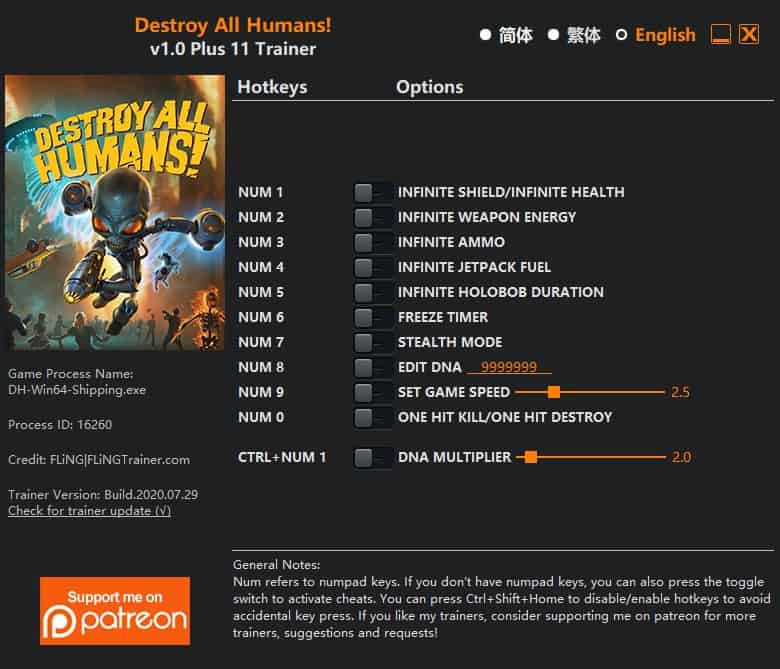
Task: Click the General Notes heading
Action: [x=277, y=565]
